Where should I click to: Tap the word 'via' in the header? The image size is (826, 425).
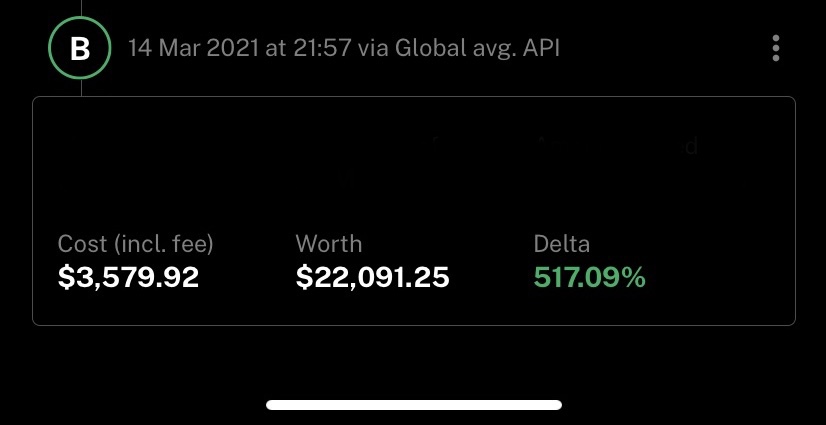(x=373, y=49)
